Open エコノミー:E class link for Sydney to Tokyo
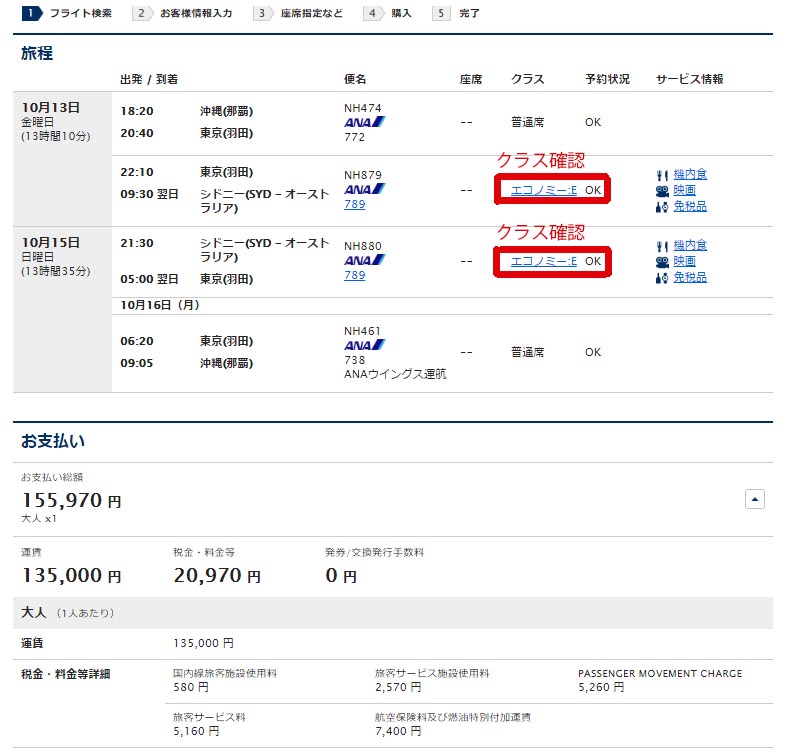This screenshot has width=792, height=752. coord(543,261)
